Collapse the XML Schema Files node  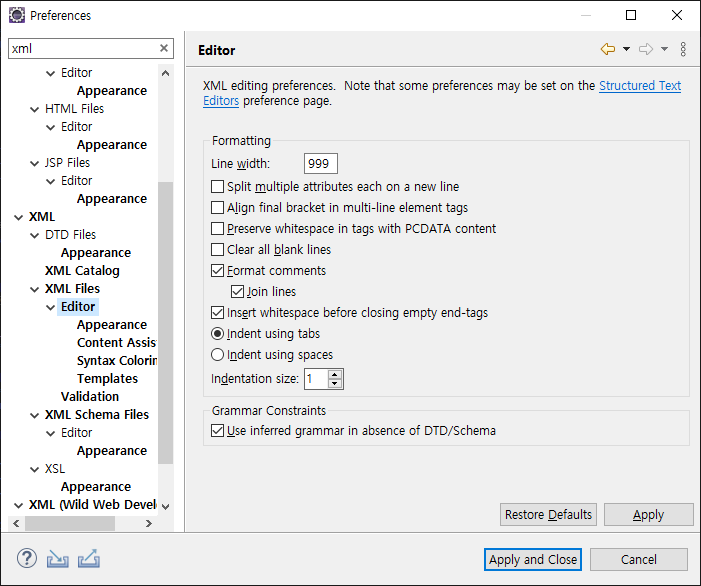click(x=34, y=415)
